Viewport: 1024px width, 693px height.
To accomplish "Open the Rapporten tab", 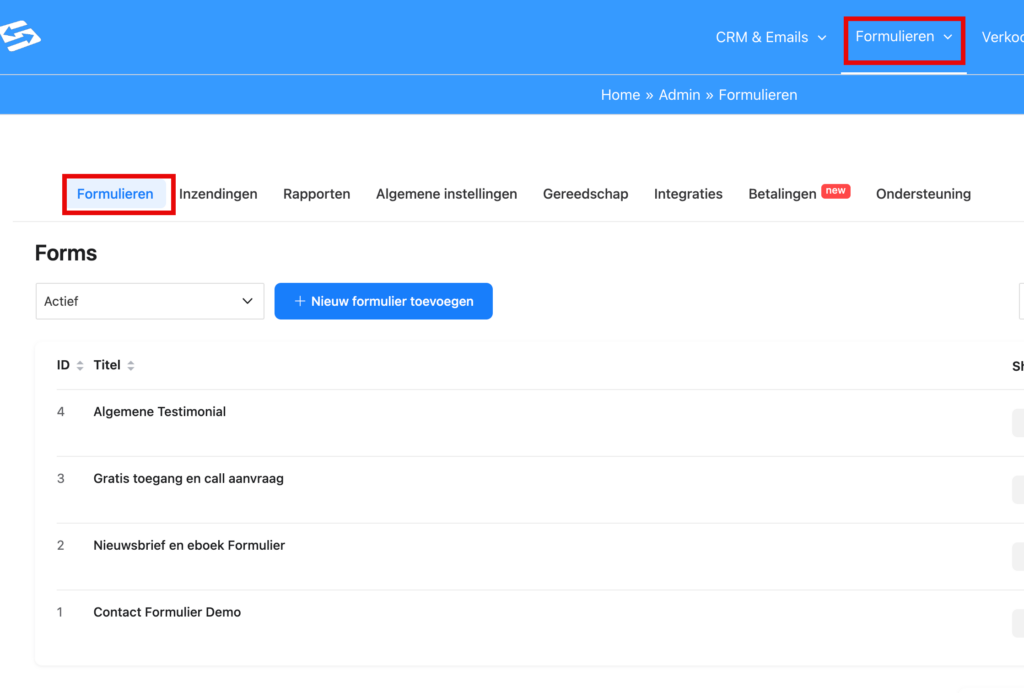I will (316, 194).
